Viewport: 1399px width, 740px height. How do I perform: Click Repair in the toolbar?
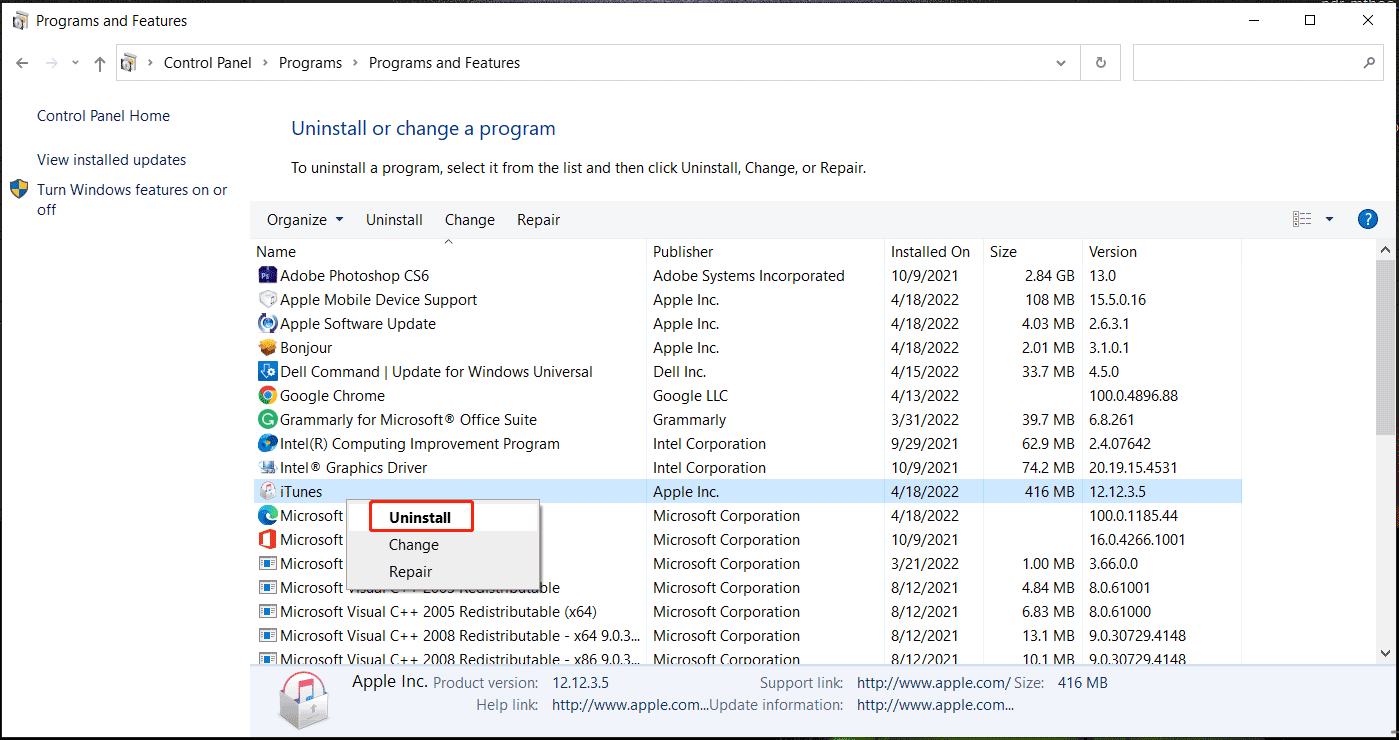pyautogui.click(x=538, y=219)
